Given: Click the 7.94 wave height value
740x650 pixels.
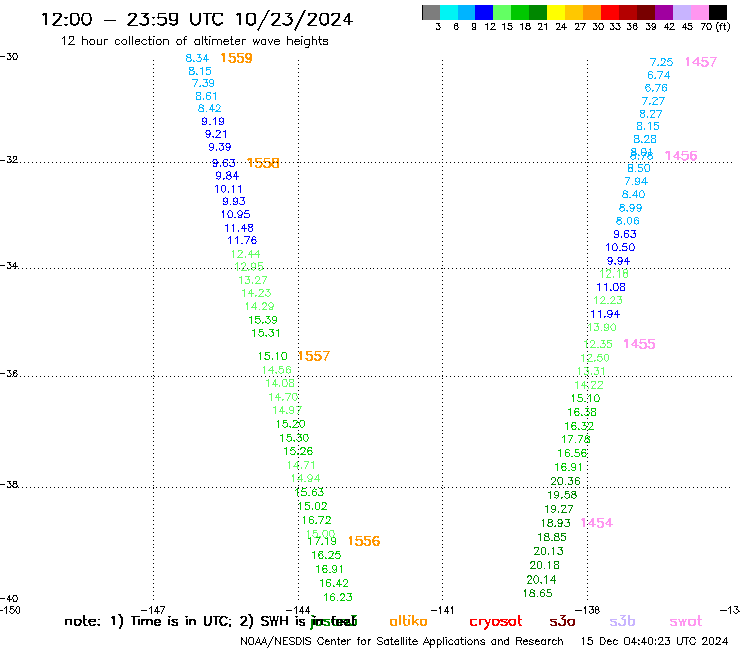Looking at the screenshot, I should tap(636, 181).
